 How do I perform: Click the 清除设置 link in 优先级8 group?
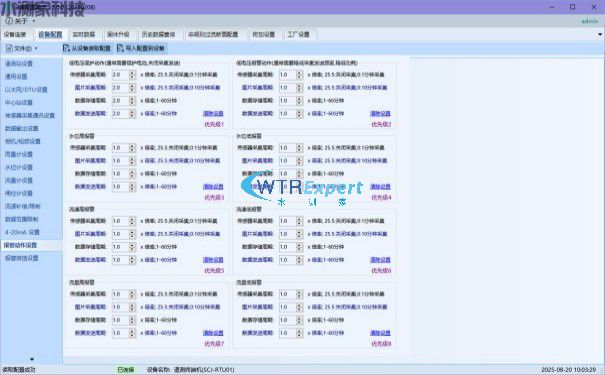(380, 333)
